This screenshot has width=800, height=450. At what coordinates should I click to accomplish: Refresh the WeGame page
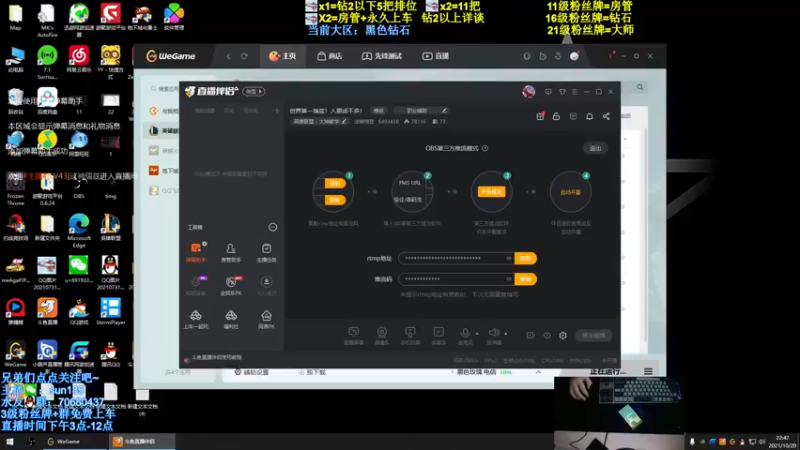pyautogui.click(x=244, y=56)
